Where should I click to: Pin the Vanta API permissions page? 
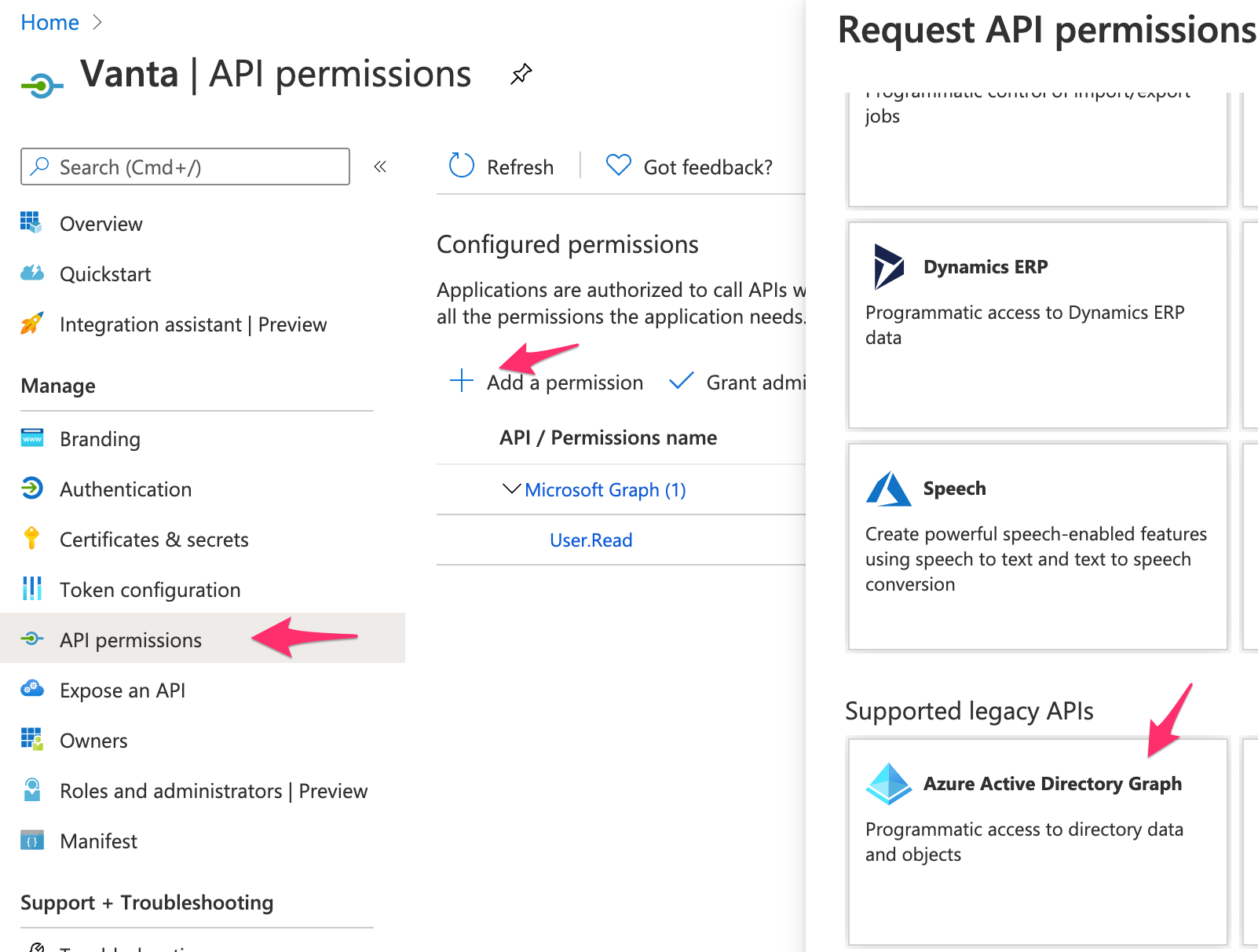(x=521, y=75)
